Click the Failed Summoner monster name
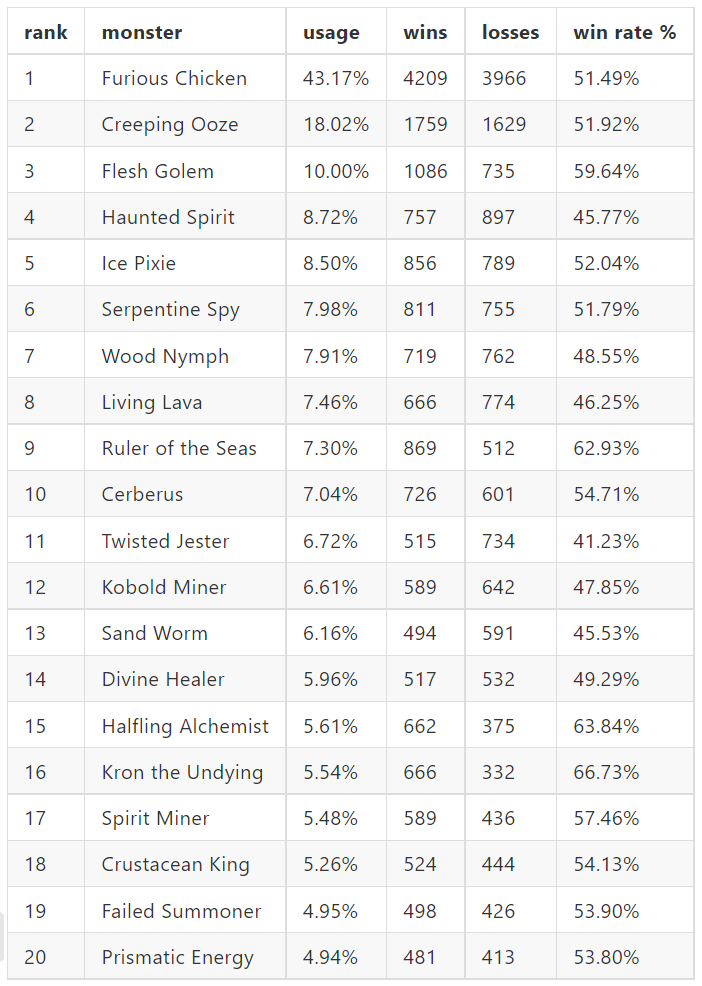This screenshot has width=702, height=986. click(181, 911)
